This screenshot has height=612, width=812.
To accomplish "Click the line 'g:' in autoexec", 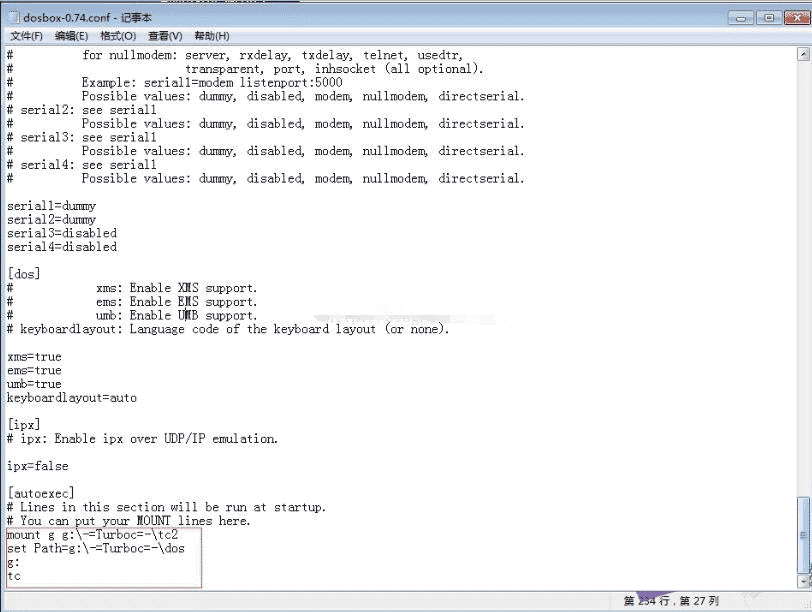I will pos(13,562).
